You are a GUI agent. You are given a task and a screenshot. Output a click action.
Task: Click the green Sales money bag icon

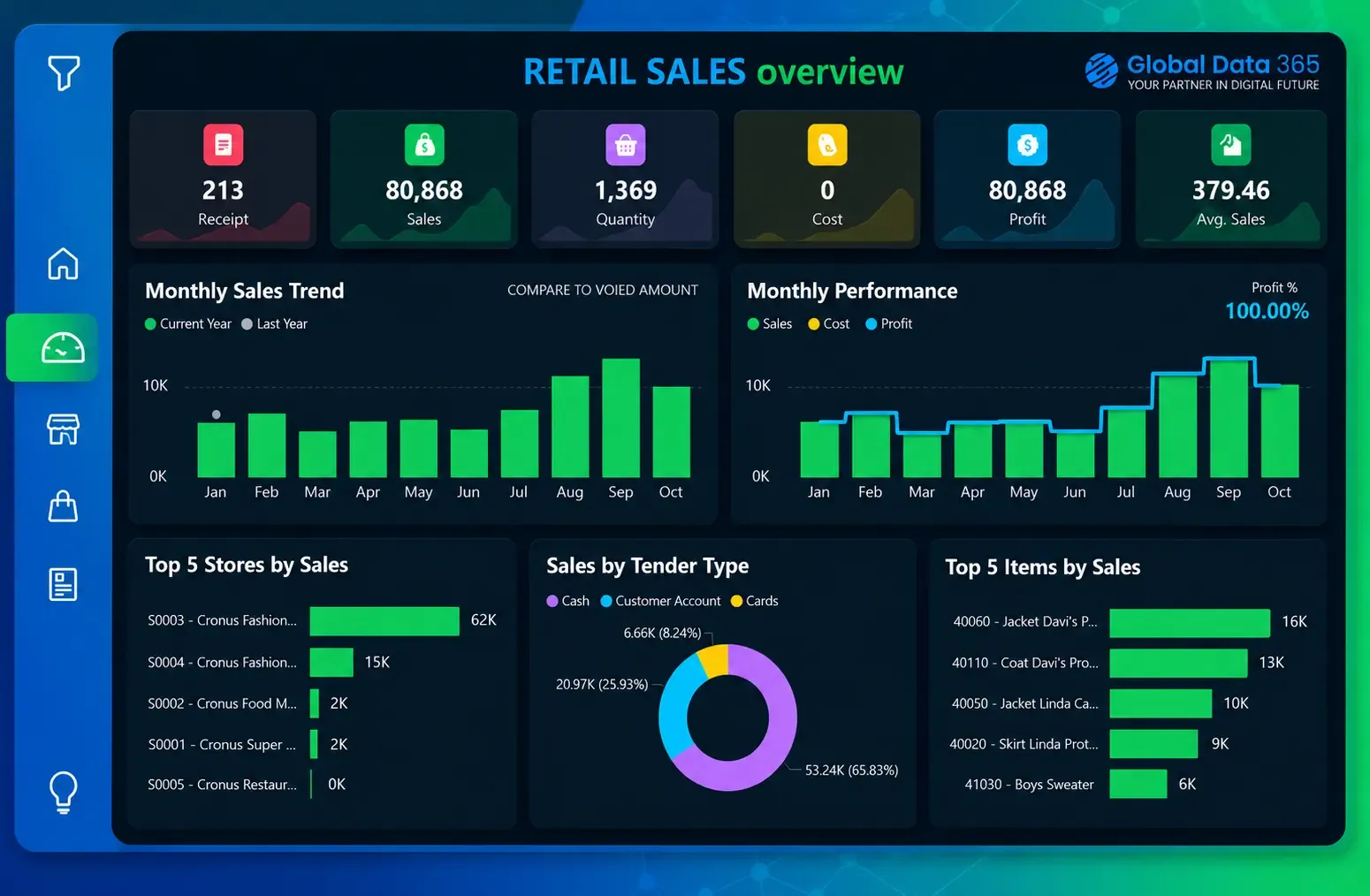click(424, 145)
